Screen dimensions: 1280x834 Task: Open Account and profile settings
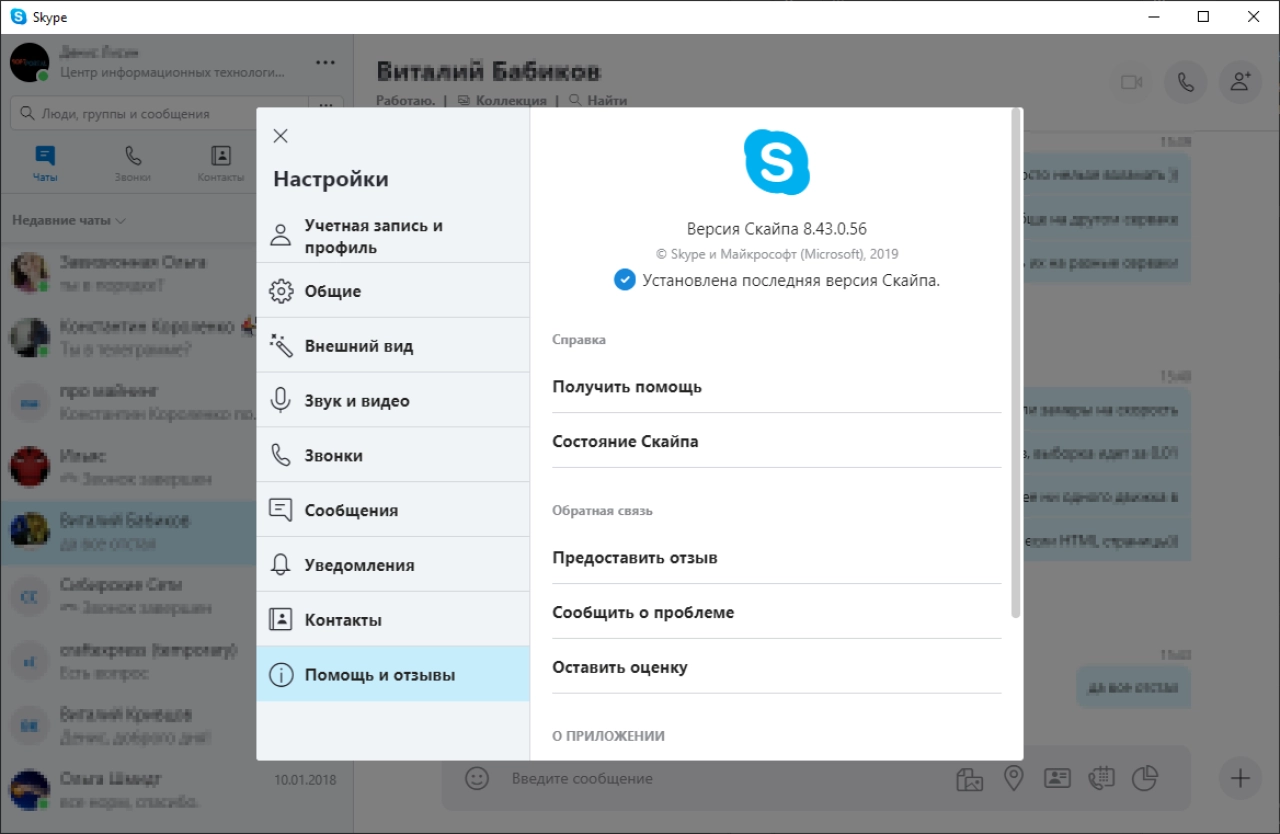click(x=393, y=236)
